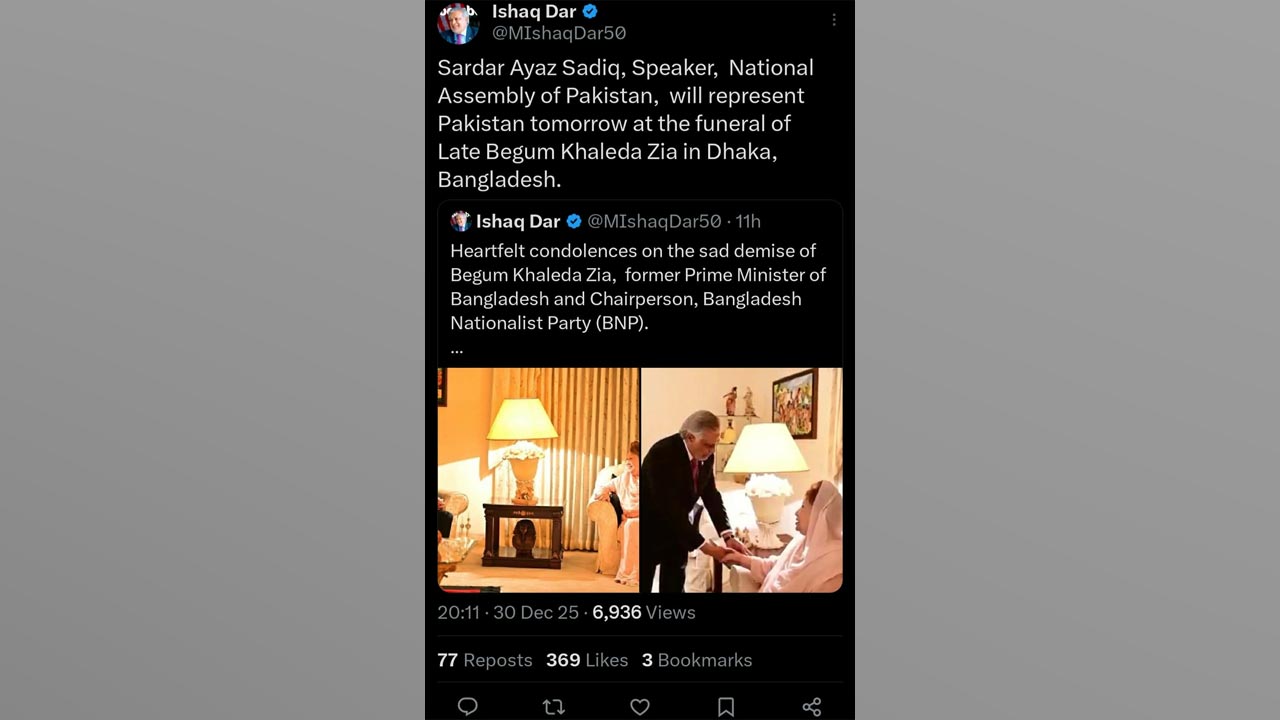Open left photo of lamp room
The height and width of the screenshot is (720, 1280).
click(538, 480)
